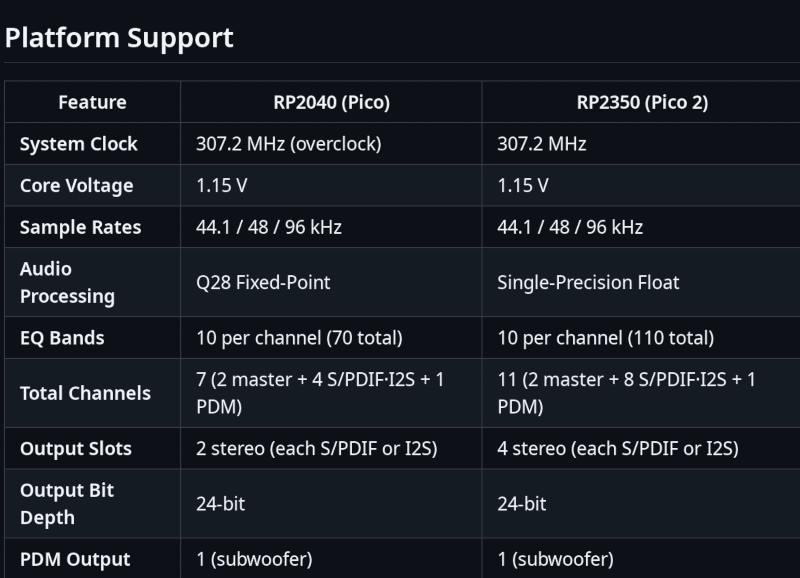Image resolution: width=800 pixels, height=578 pixels.
Task: Click the Total Channels row label
Action: (x=85, y=393)
